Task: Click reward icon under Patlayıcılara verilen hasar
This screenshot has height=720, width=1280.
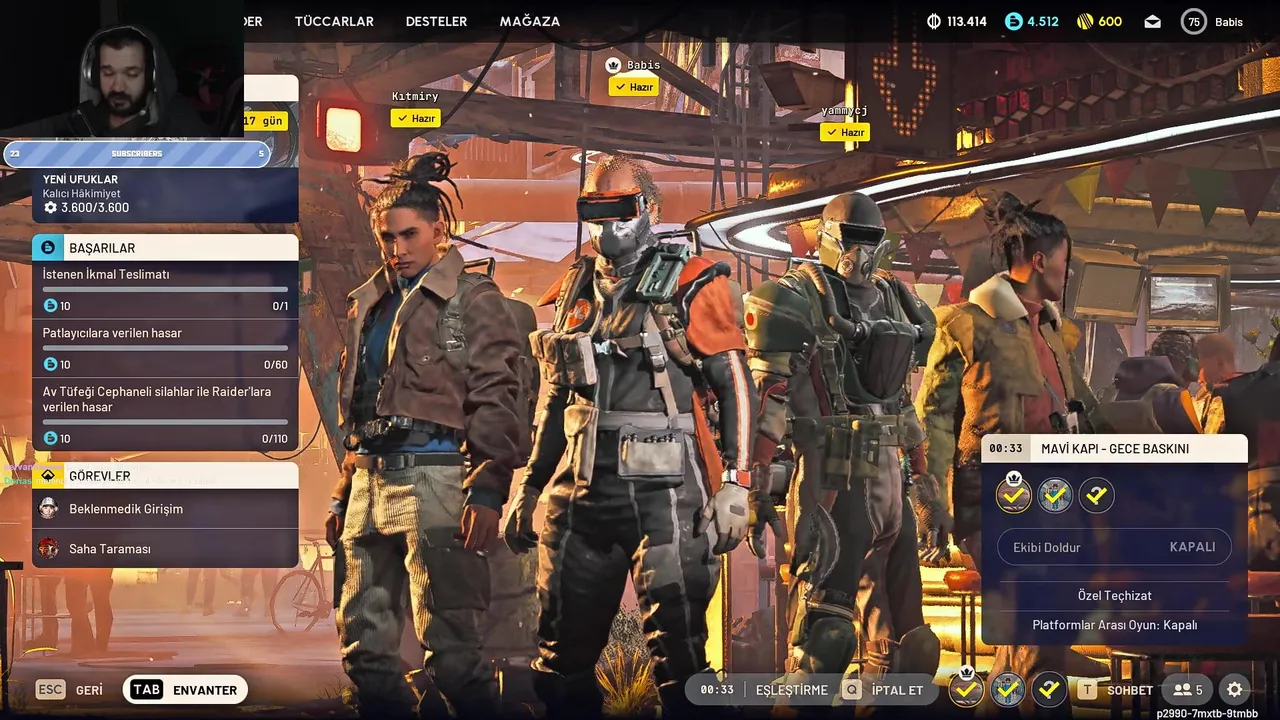Action: [50, 364]
